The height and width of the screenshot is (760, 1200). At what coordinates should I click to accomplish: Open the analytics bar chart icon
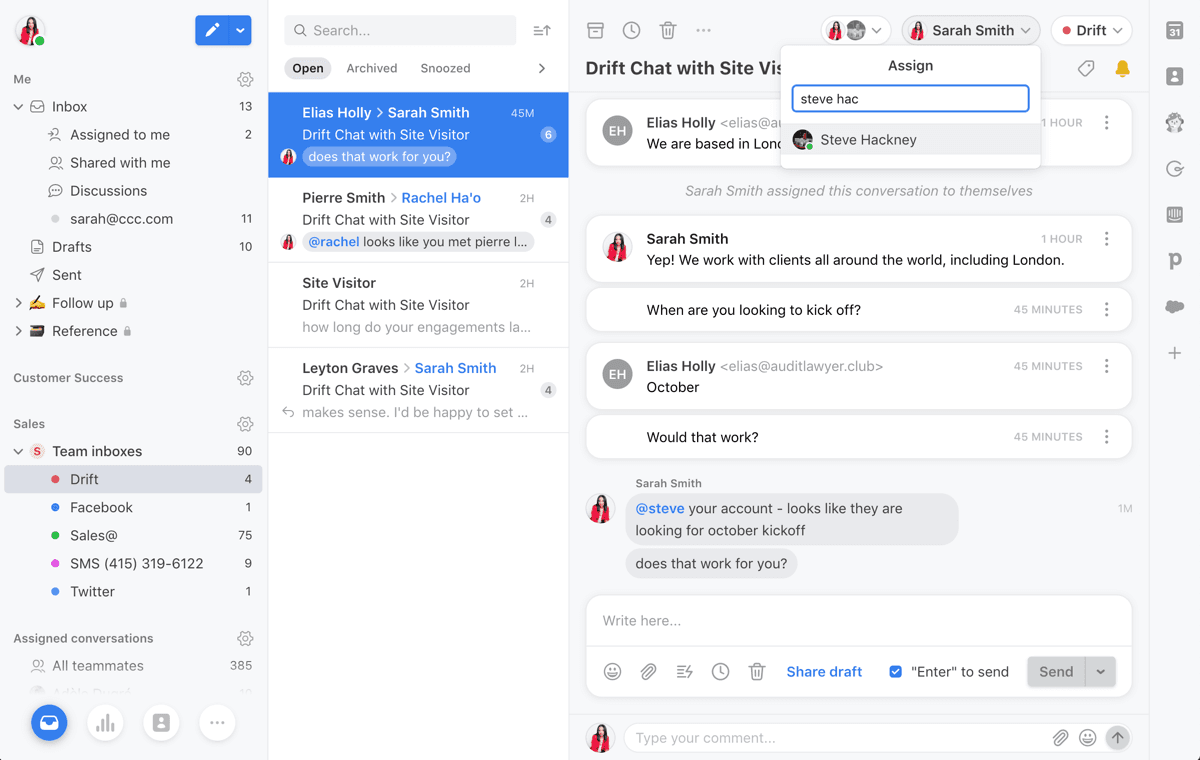coord(105,723)
